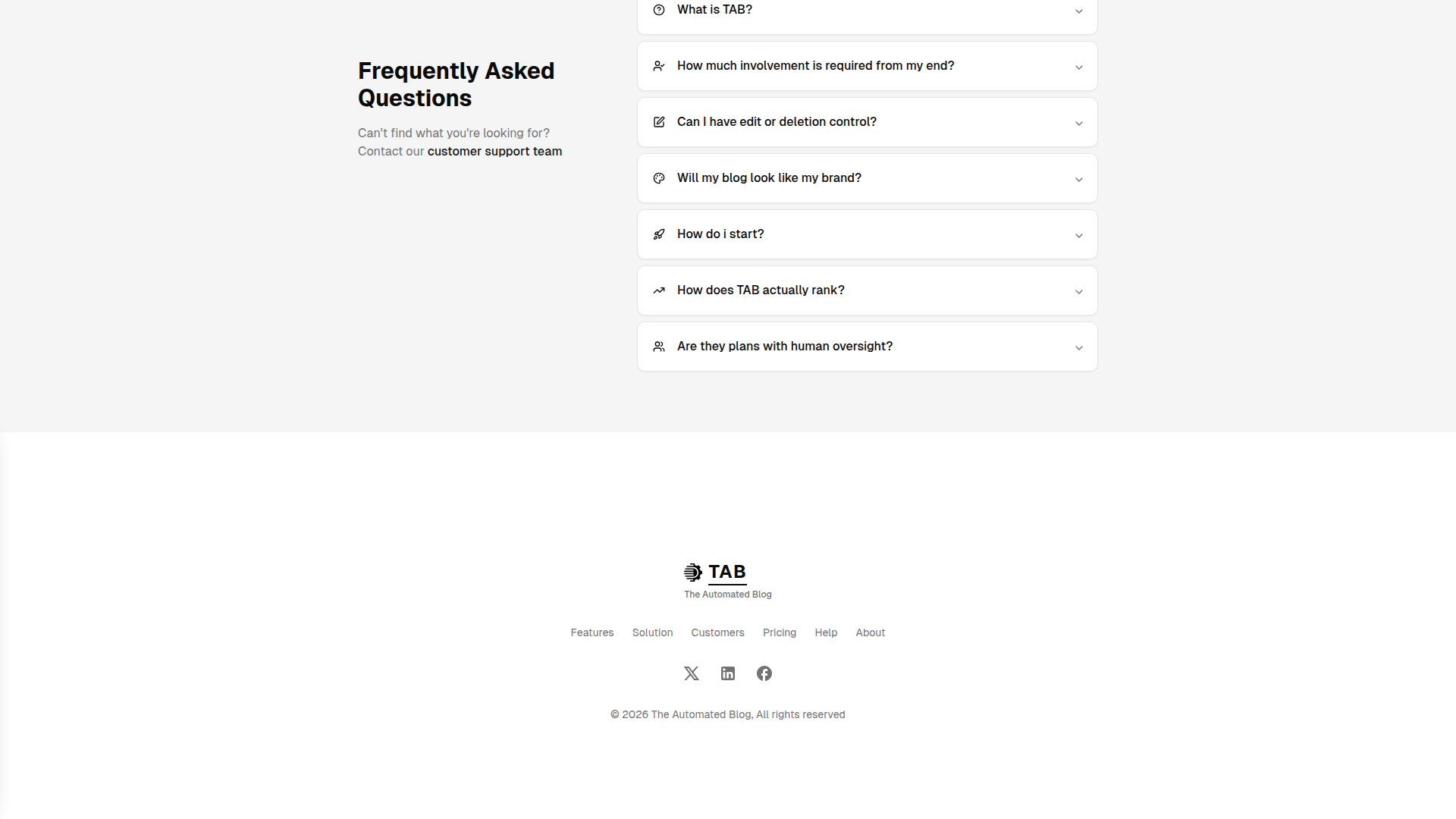Image resolution: width=1456 pixels, height=819 pixels.
Task: Expand chevron for involvement required question
Action: point(1078,67)
